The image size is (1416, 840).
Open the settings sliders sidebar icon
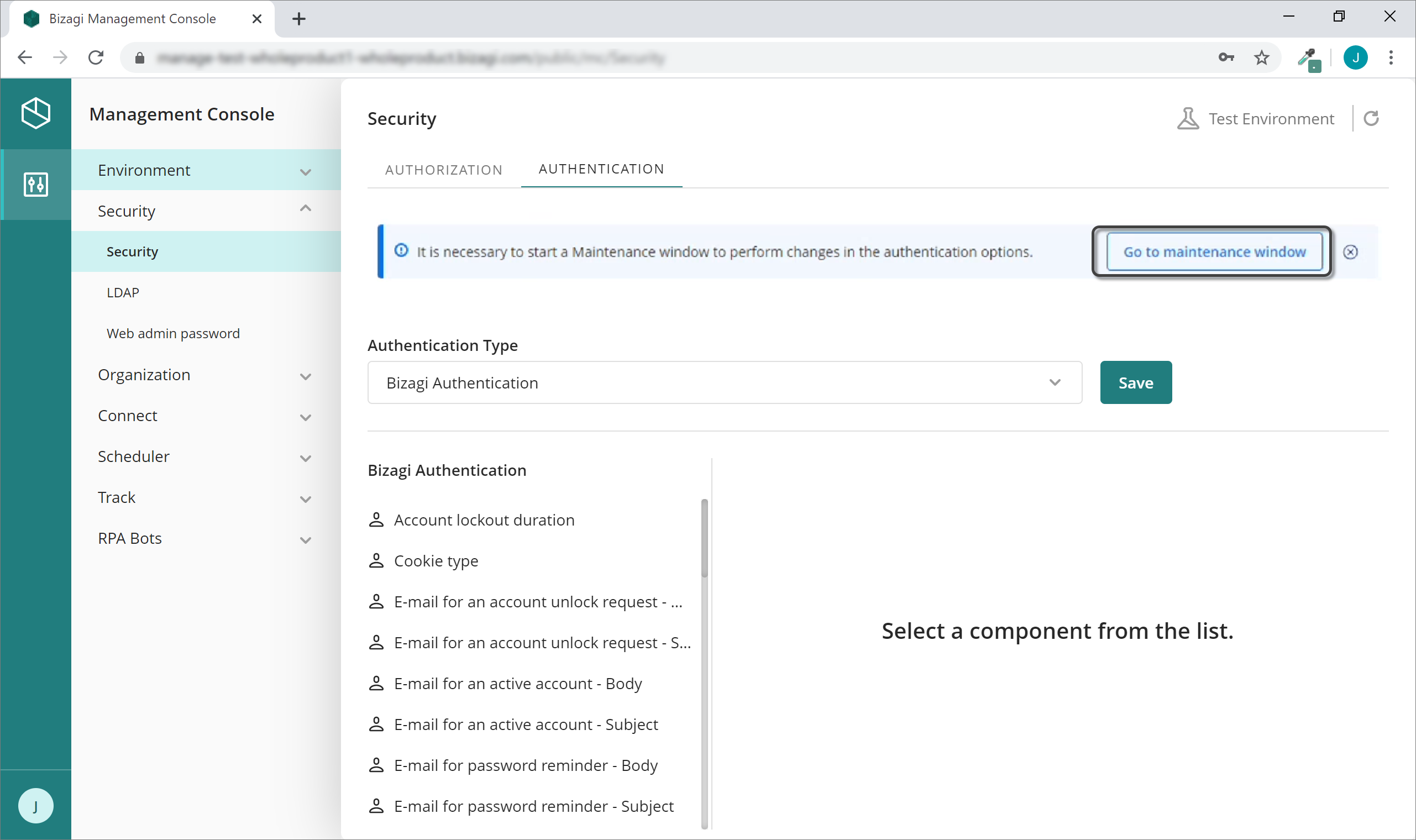(x=36, y=185)
